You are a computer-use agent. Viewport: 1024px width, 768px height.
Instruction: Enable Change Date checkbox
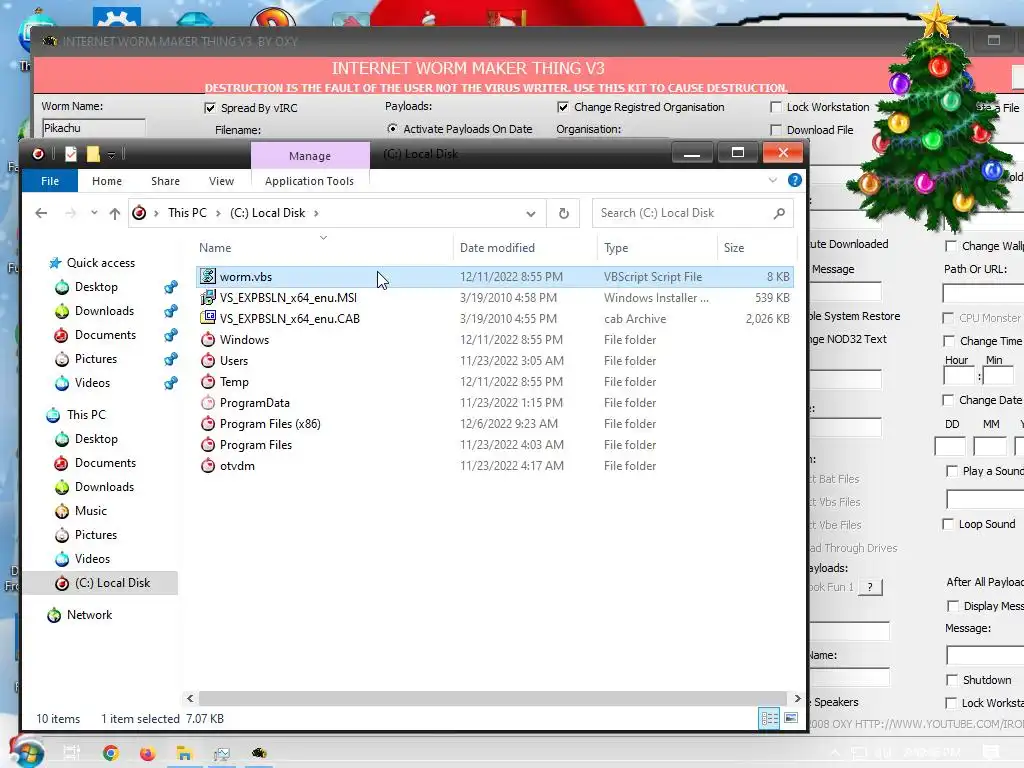948,400
